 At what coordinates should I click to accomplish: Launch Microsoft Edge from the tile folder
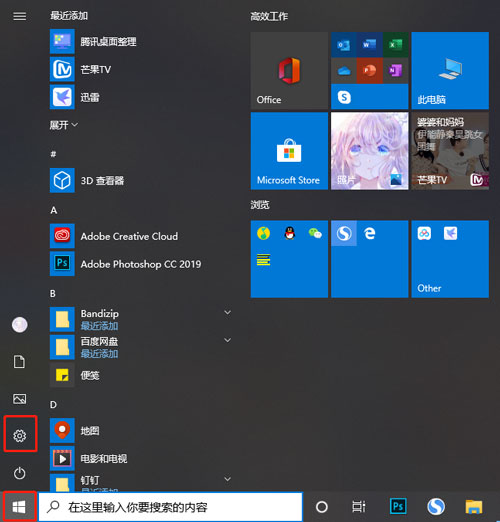tap(370, 233)
